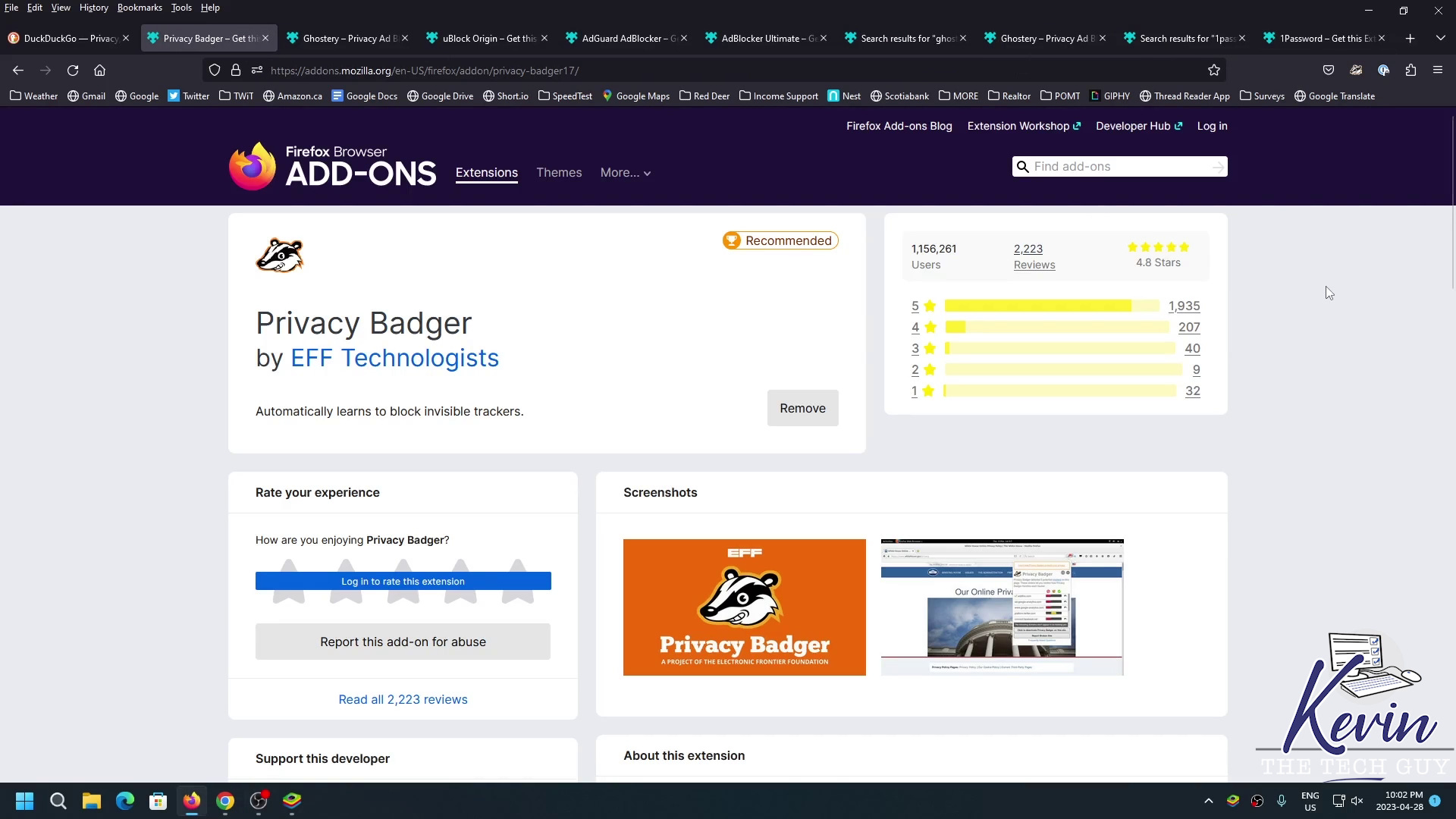
Task: Open the orange Privacy Badger screenshot
Action: tap(744, 607)
